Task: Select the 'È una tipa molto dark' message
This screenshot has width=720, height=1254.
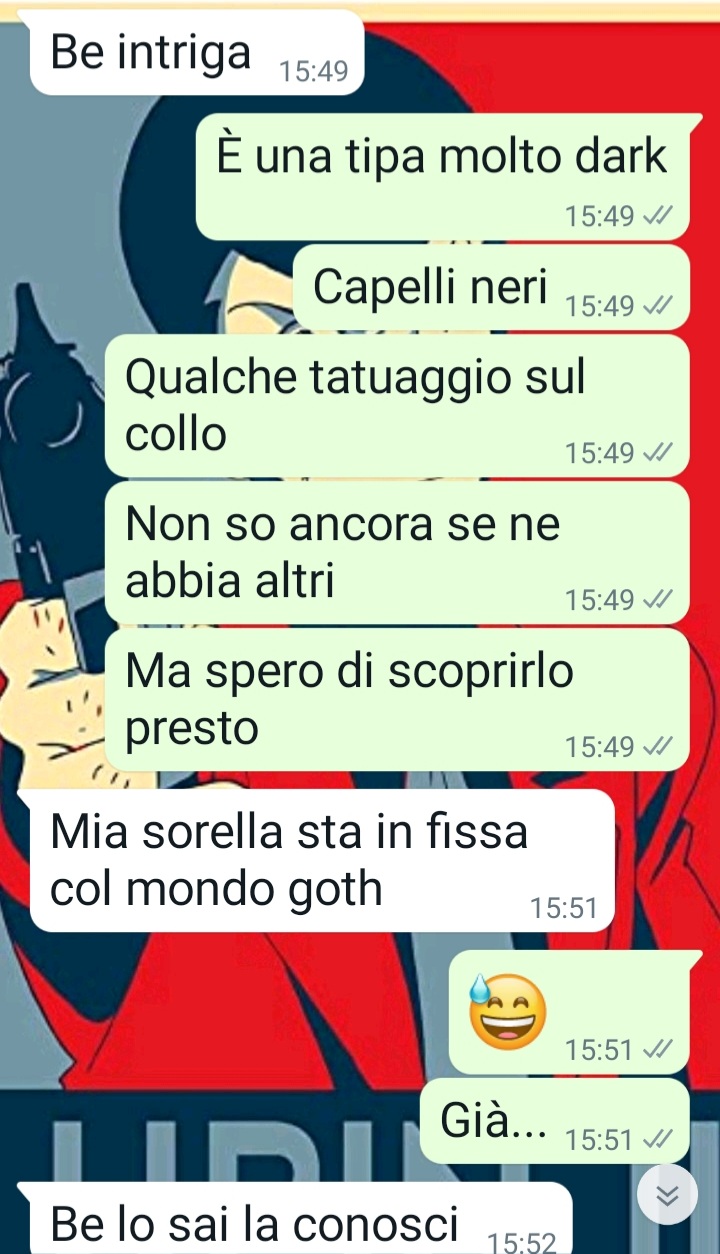Action: point(443,177)
